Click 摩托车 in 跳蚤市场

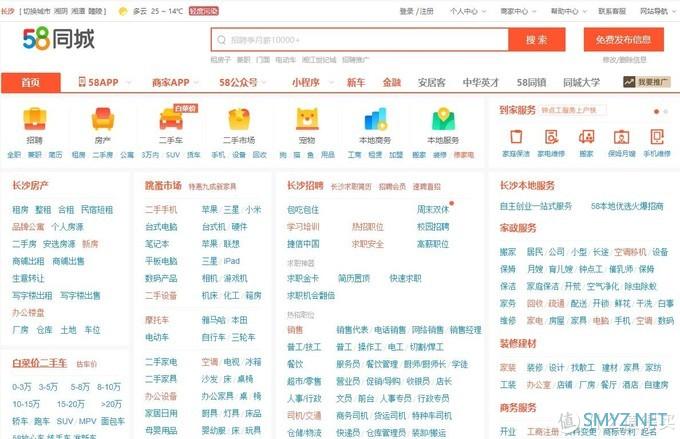(157, 320)
